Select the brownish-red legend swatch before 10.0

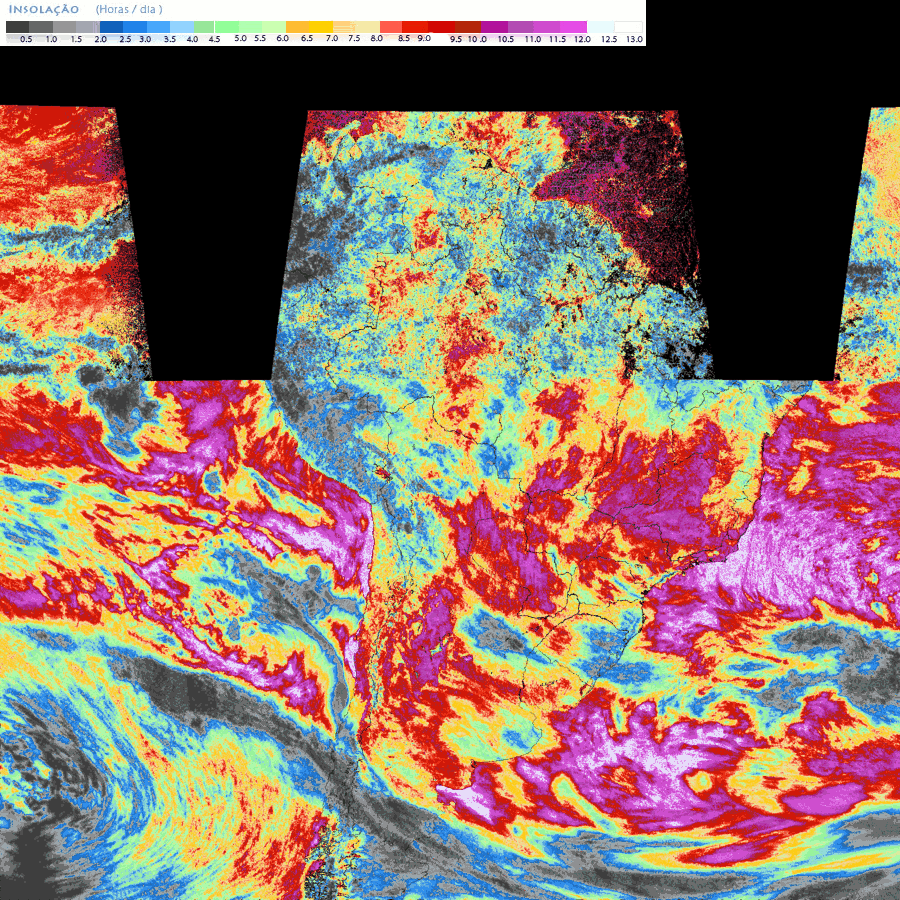coord(468,27)
